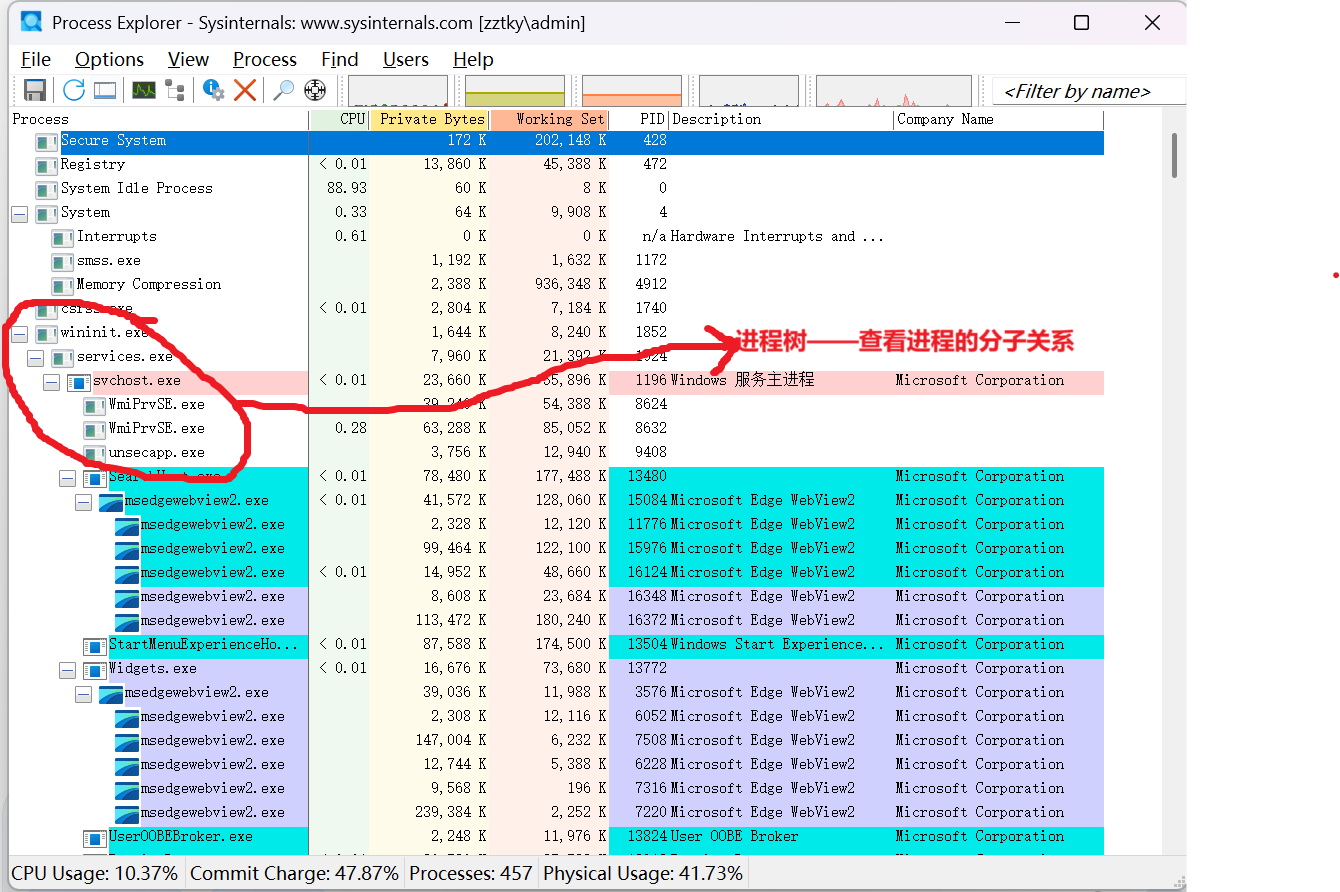This screenshot has height=892, width=1340.
Task: Click the 'User OOBE Broker' description
Action: [734, 837]
